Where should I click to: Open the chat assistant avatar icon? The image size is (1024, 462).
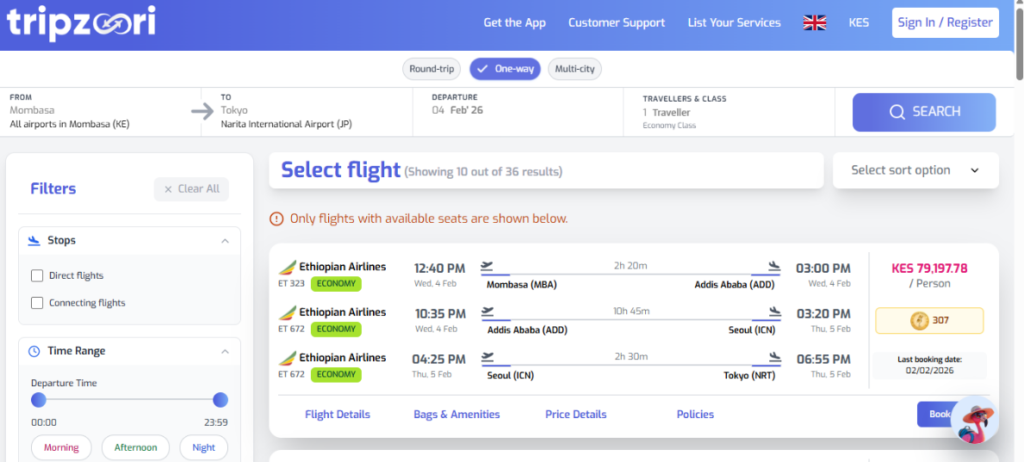[975, 421]
